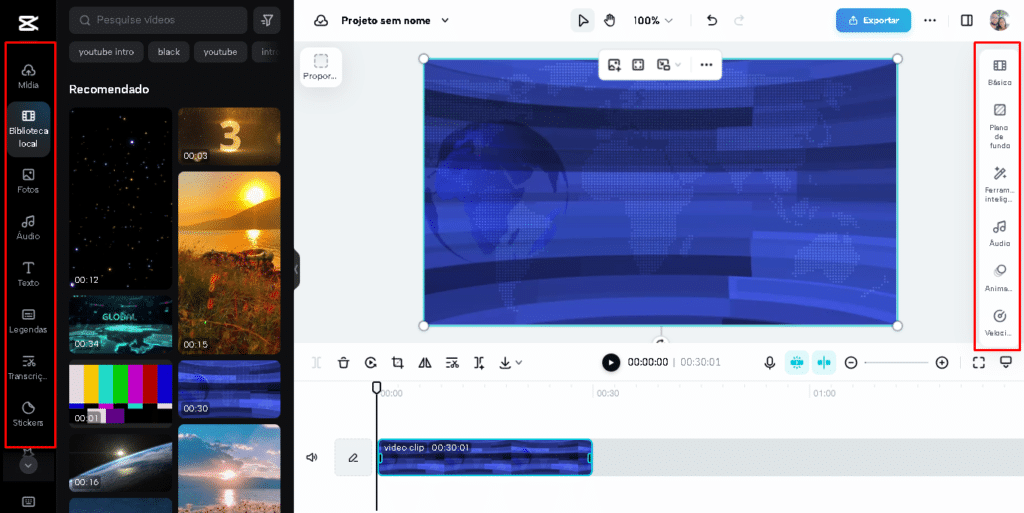This screenshot has height=513, width=1024.
Task: Open the Velocidade properties tab
Action: (999, 323)
